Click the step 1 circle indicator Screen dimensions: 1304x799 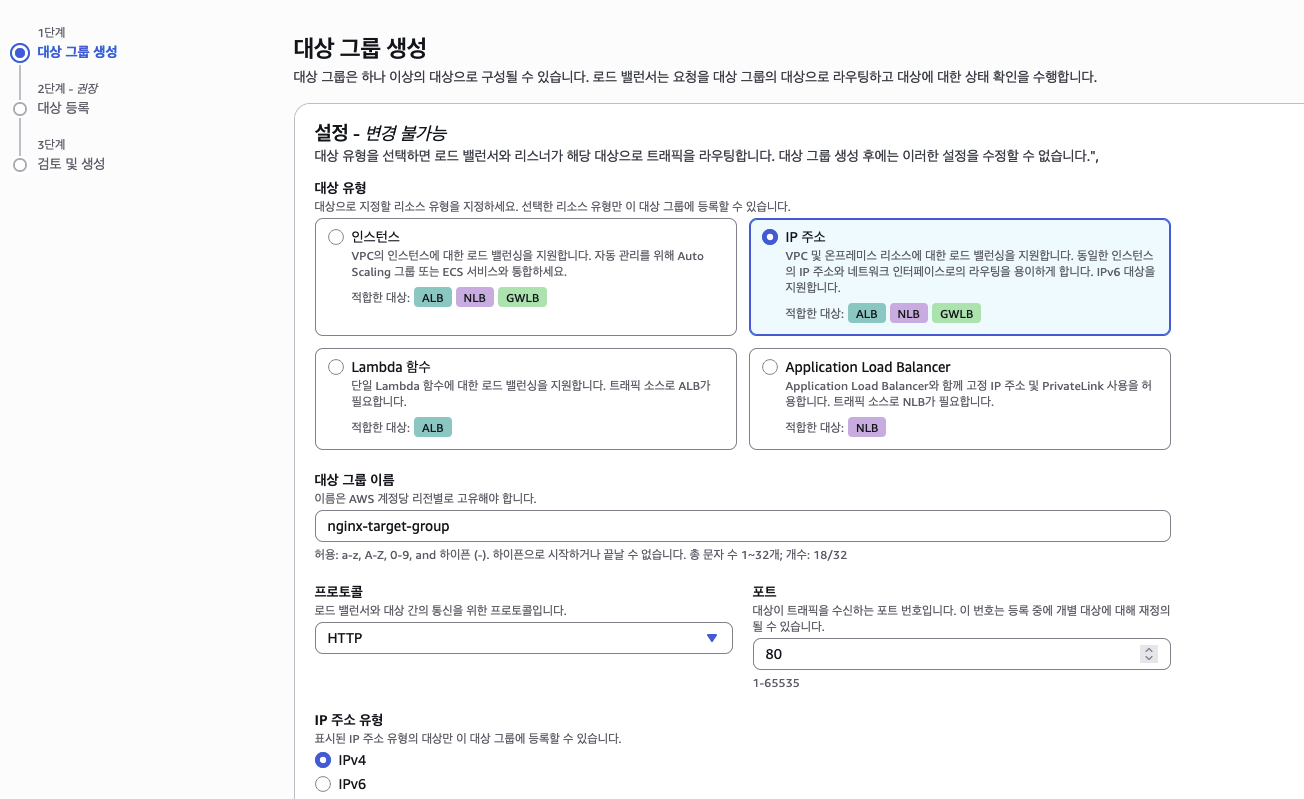20,52
